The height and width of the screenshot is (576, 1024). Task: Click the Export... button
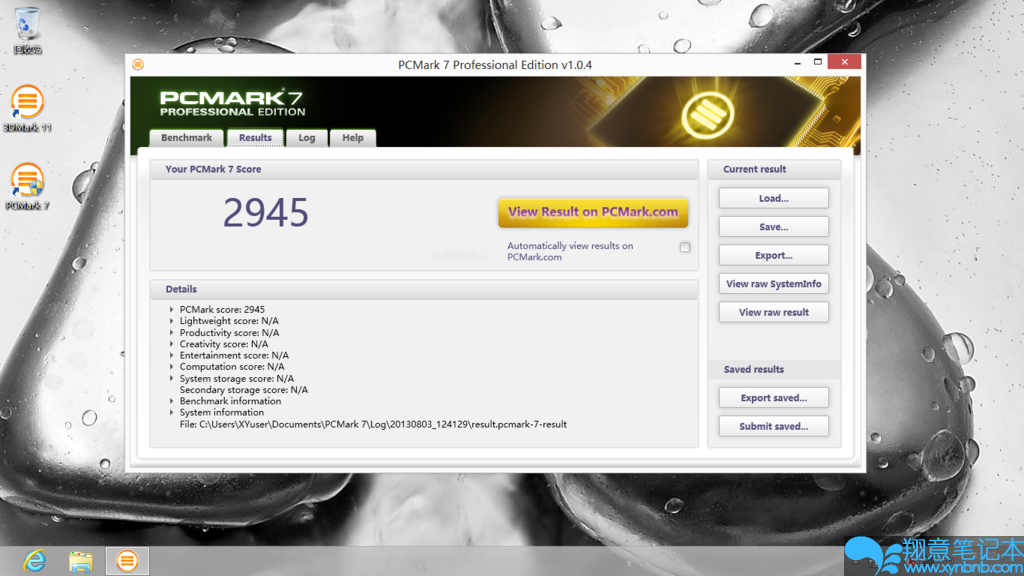coord(774,255)
